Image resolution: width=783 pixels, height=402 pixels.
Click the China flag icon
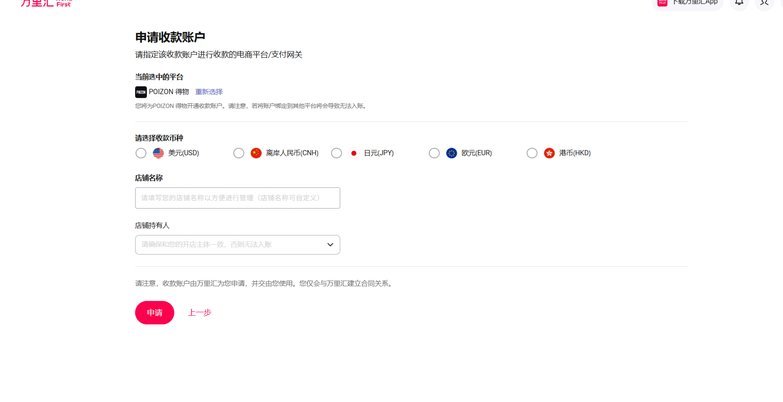point(256,153)
